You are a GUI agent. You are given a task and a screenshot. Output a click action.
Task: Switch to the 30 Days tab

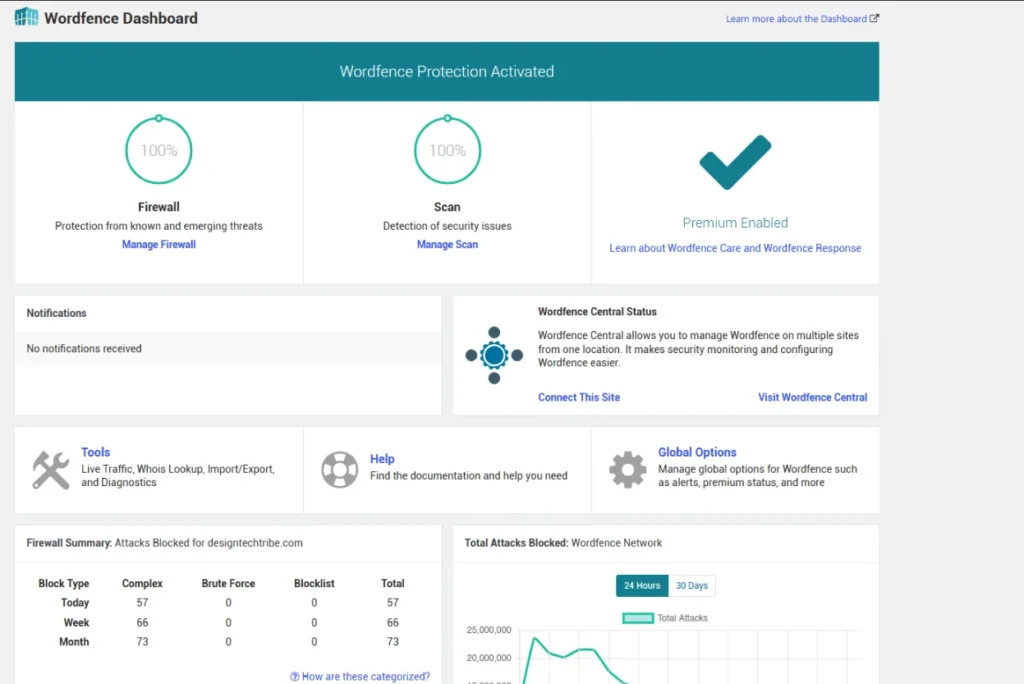point(692,586)
